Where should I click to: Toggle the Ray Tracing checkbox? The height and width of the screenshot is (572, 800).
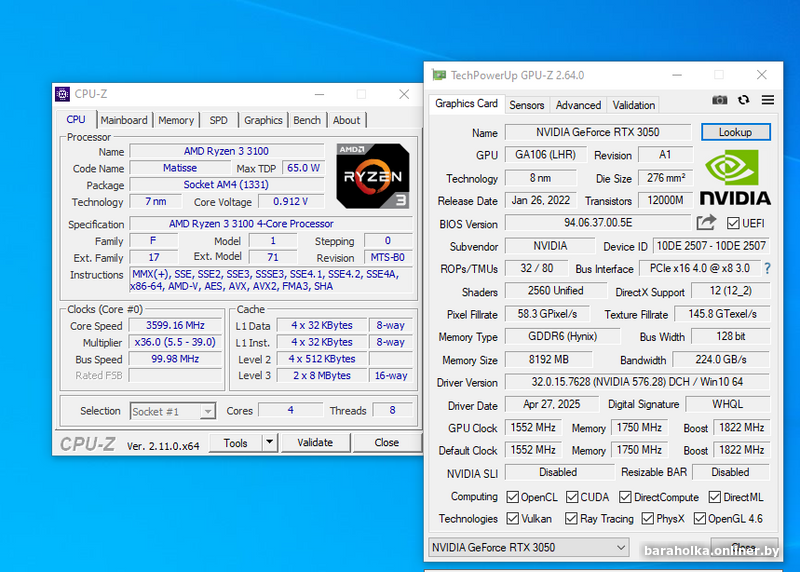[571, 518]
